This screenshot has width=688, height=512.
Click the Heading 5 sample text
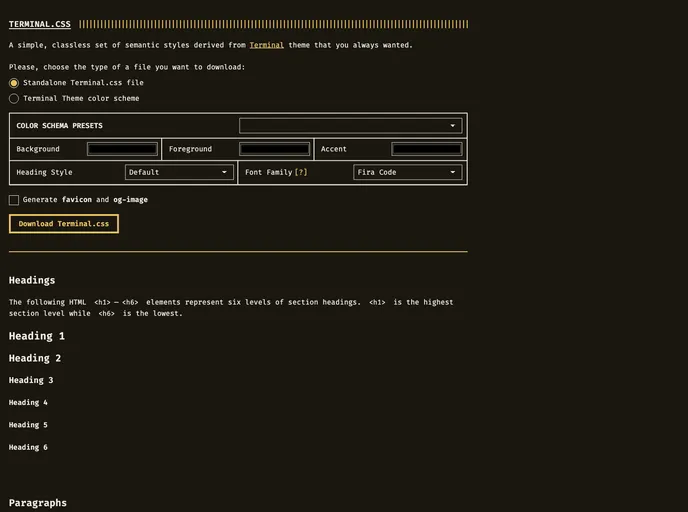tap(28, 425)
